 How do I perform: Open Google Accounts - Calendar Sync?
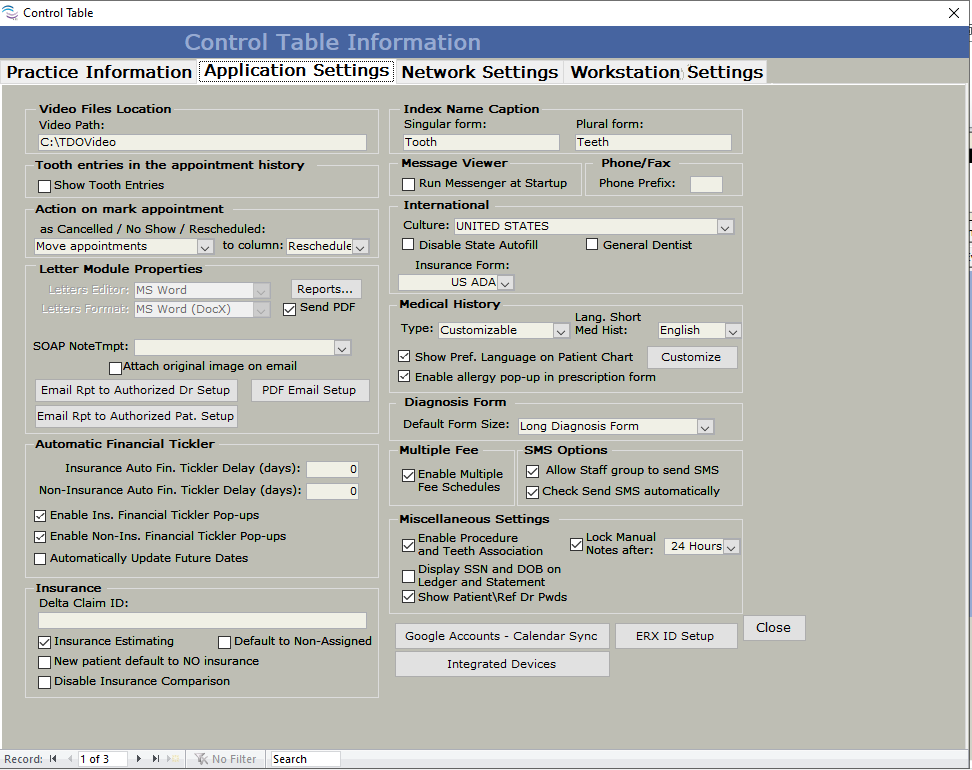pyautogui.click(x=501, y=636)
